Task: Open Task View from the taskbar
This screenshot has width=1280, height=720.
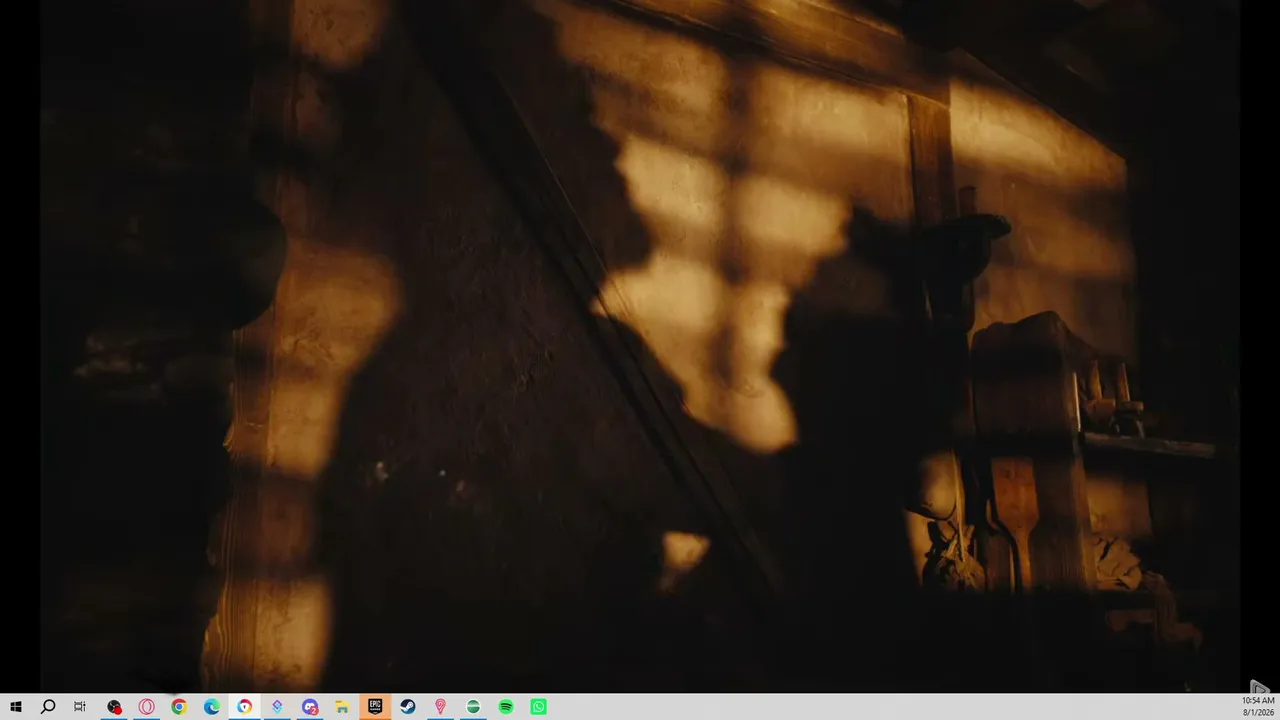Action: coord(80,707)
